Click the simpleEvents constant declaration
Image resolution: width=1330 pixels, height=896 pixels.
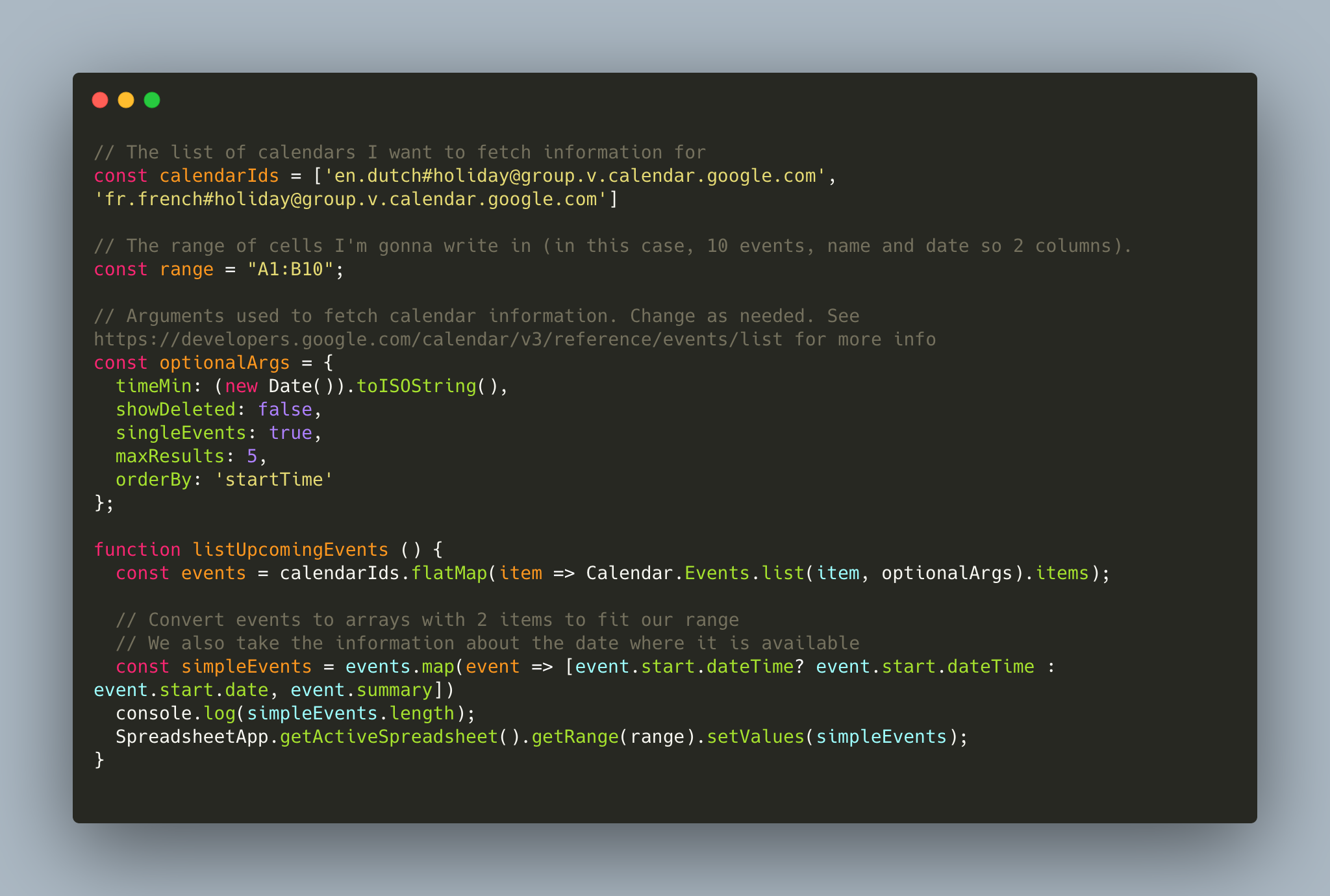click(247, 667)
